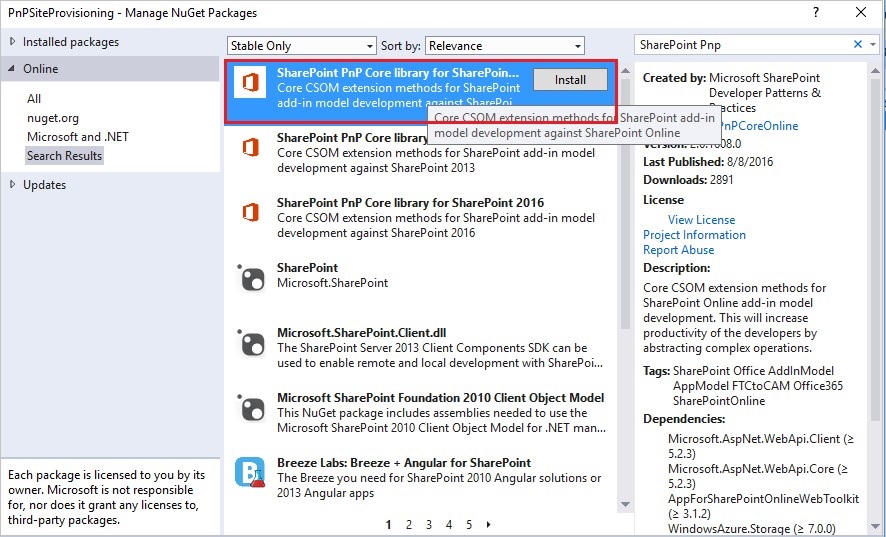
Task: Click the package Description paragraph in details
Action: point(735,318)
